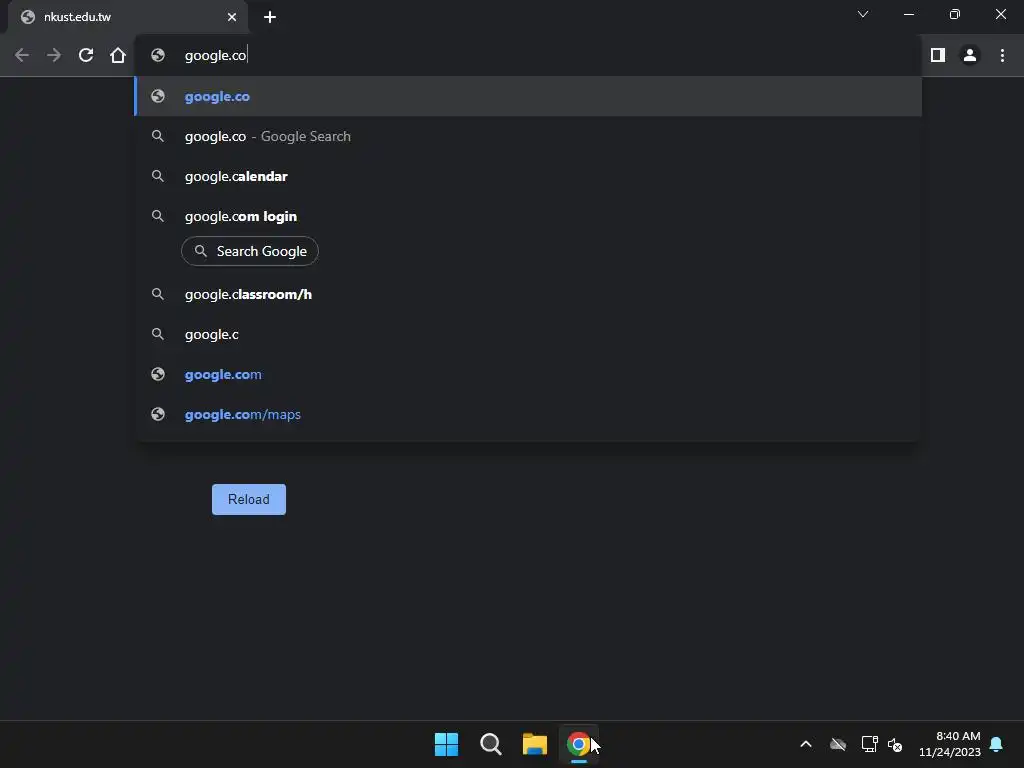Open the Windows Start menu

tap(447, 744)
